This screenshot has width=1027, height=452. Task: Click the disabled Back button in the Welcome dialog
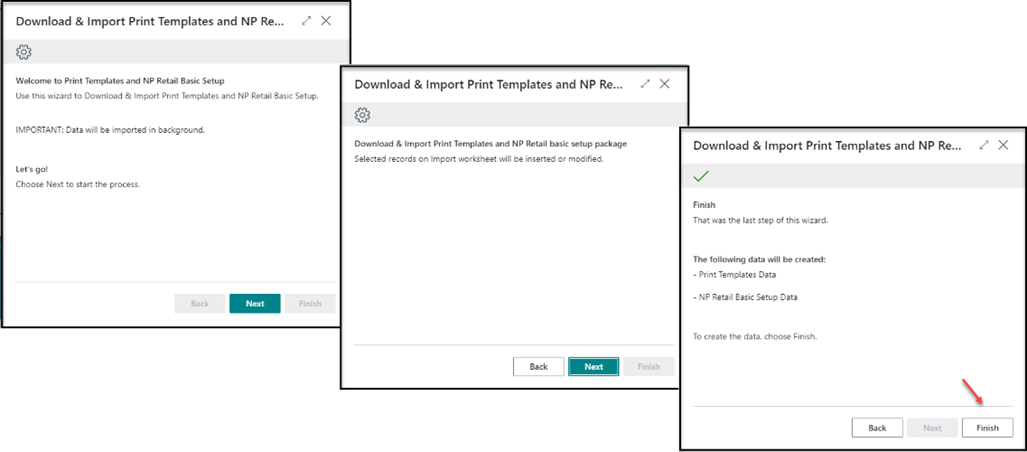pyautogui.click(x=200, y=303)
